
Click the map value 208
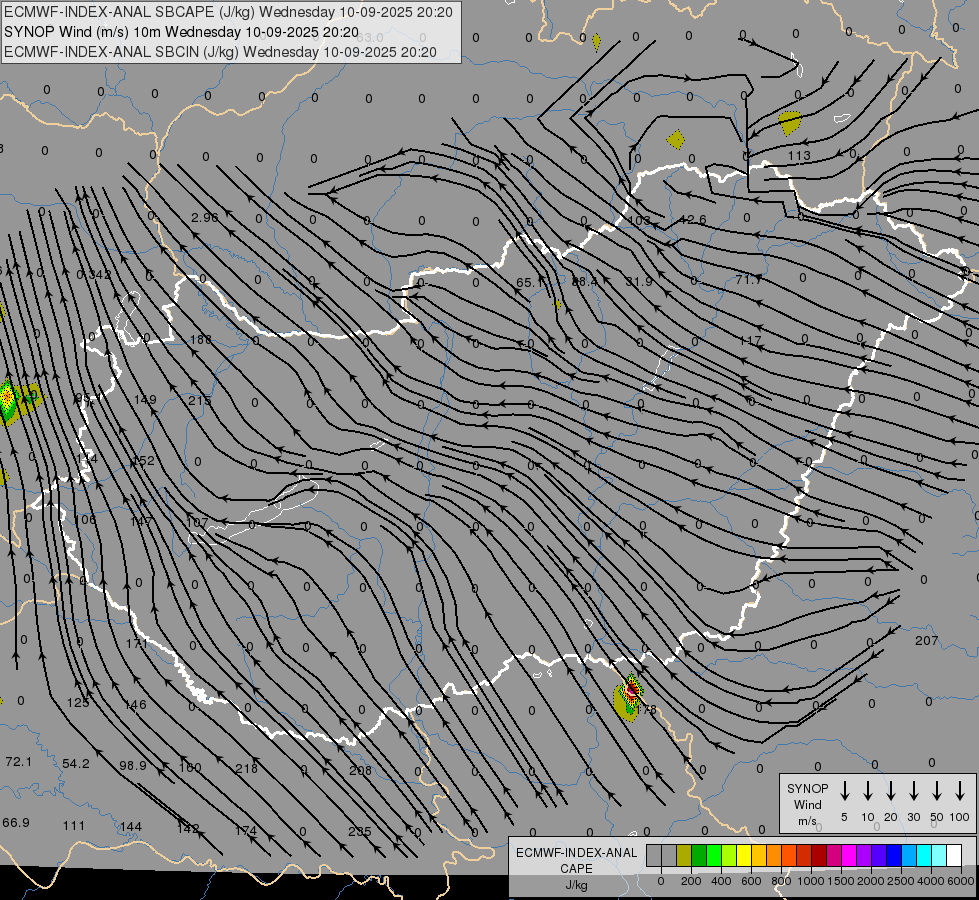[x=360, y=771]
